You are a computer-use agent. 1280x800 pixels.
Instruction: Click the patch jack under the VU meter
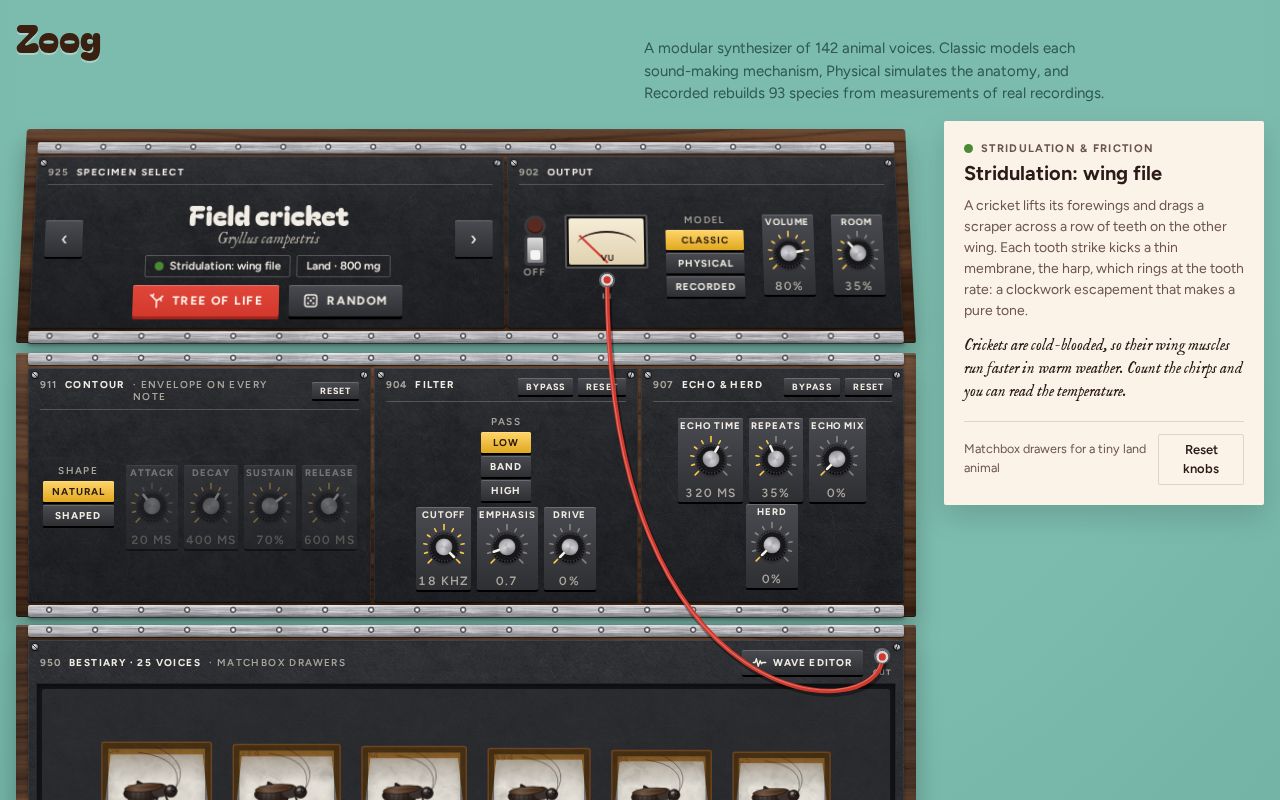606,280
